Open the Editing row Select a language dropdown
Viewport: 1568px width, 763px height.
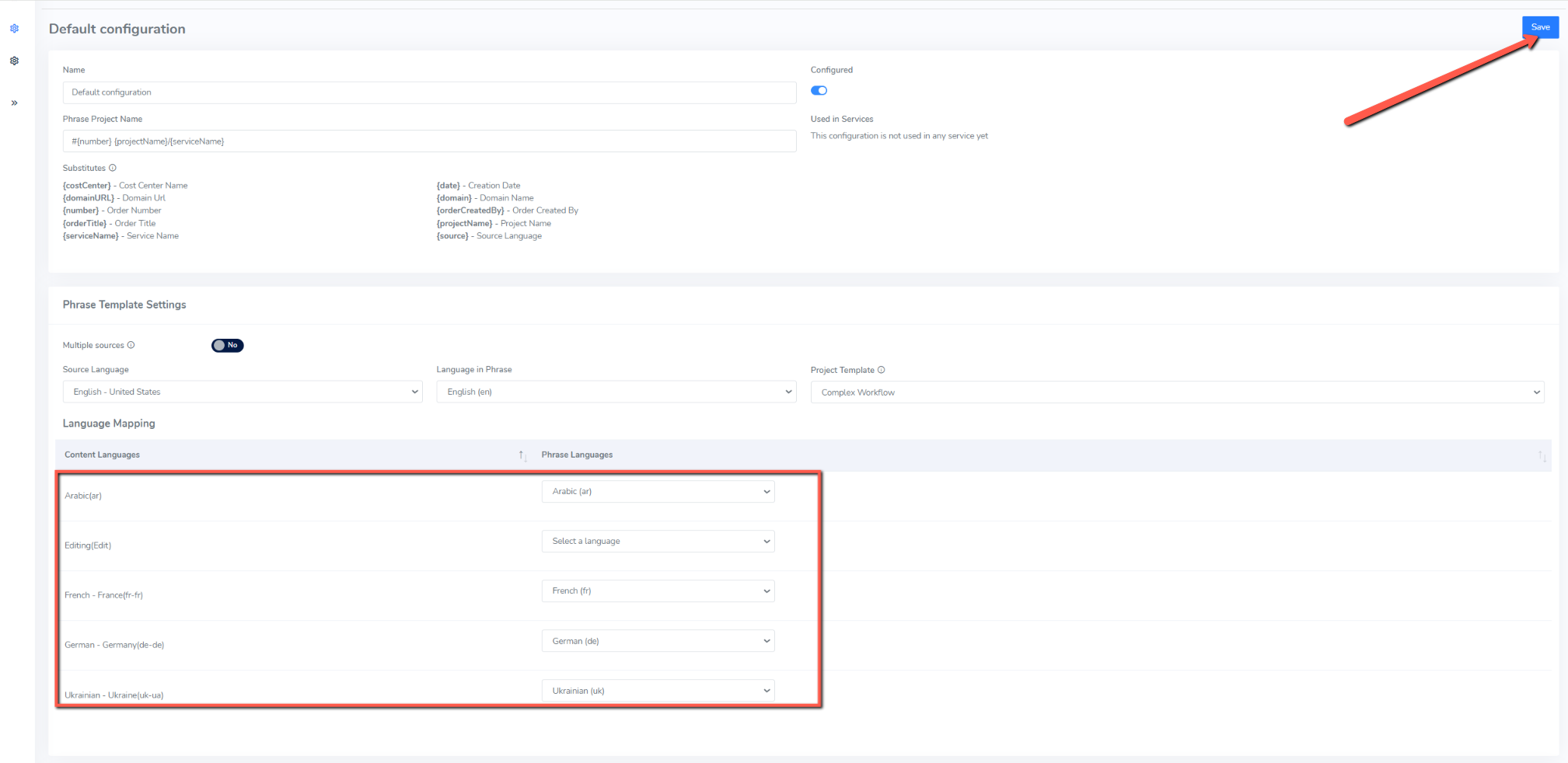tap(658, 541)
